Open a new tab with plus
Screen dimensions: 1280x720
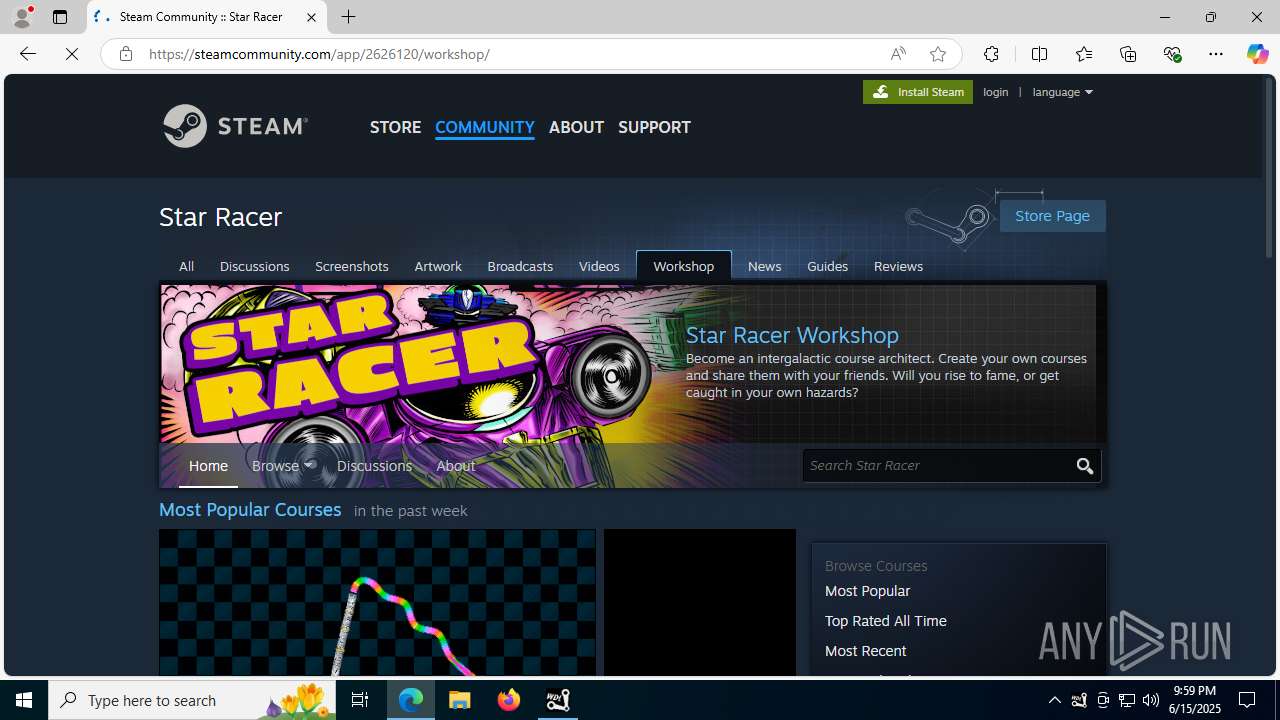click(x=348, y=17)
